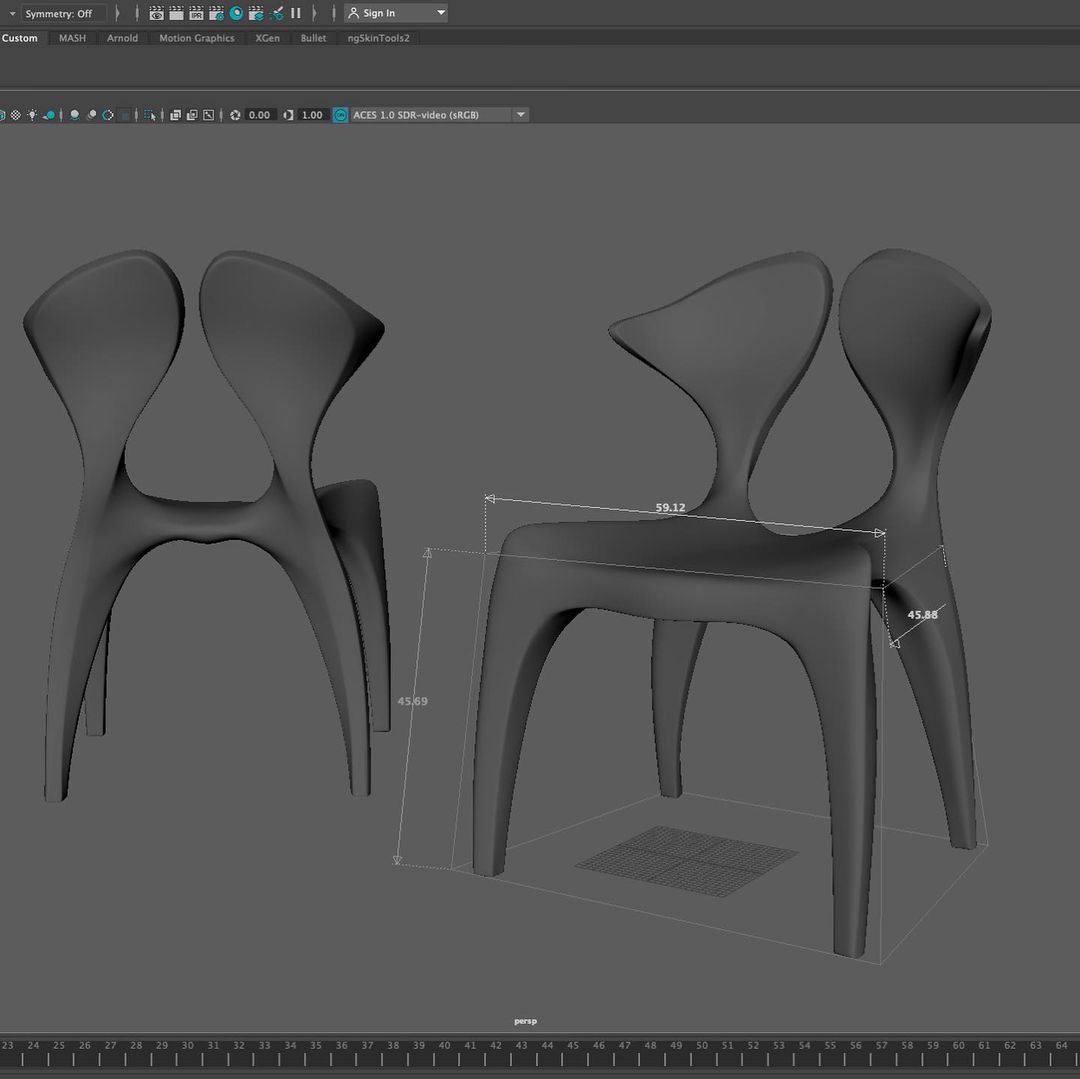The image size is (1080, 1079).
Task: Toggle multisample anti-aliasing icon
Action: pyautogui.click(x=108, y=115)
